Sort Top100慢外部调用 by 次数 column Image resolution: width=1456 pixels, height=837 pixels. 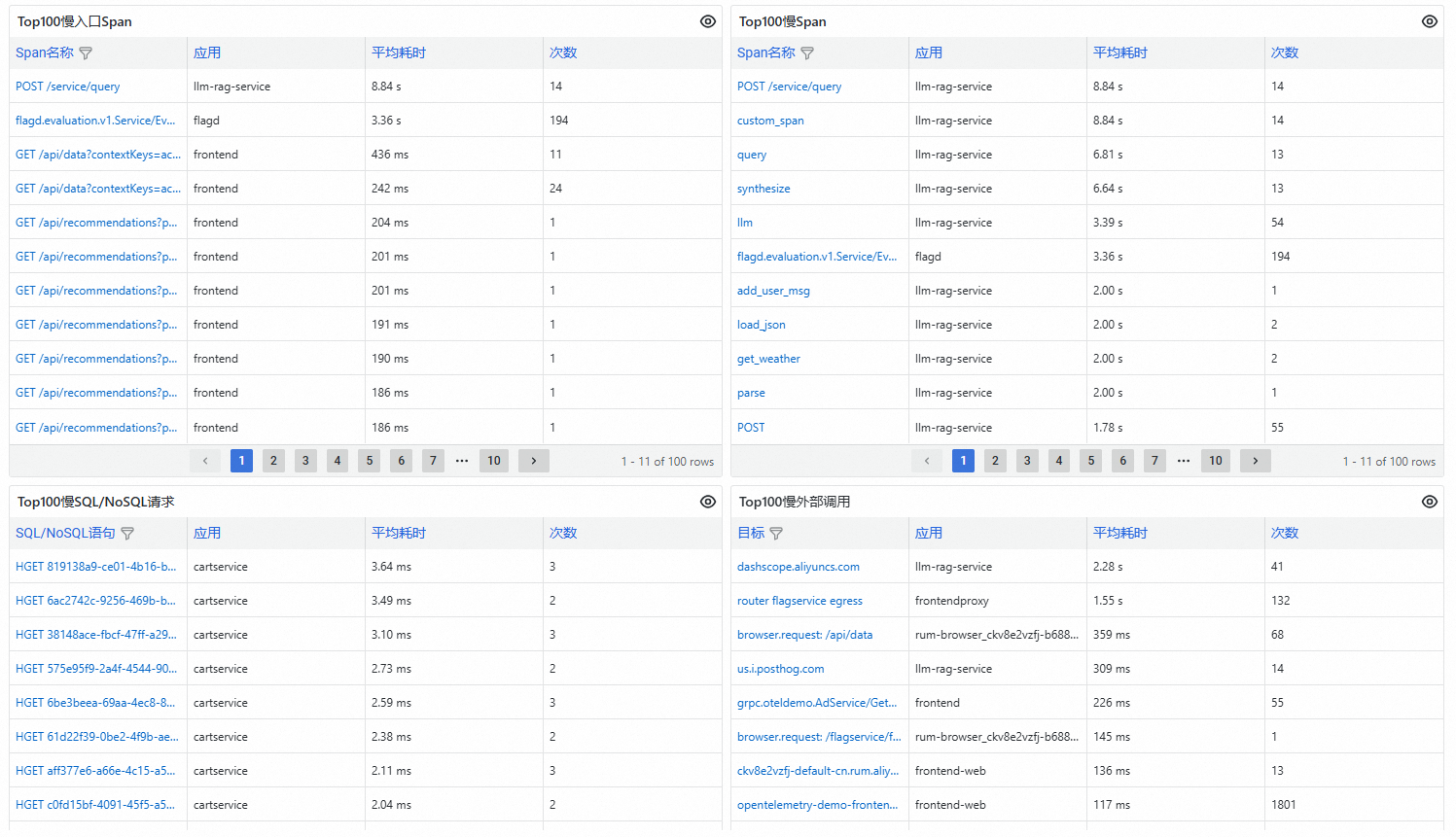pos(1285,533)
